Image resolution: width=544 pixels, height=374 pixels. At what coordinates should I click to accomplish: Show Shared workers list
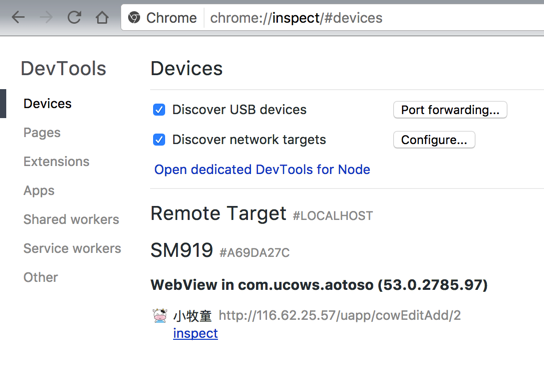point(71,219)
